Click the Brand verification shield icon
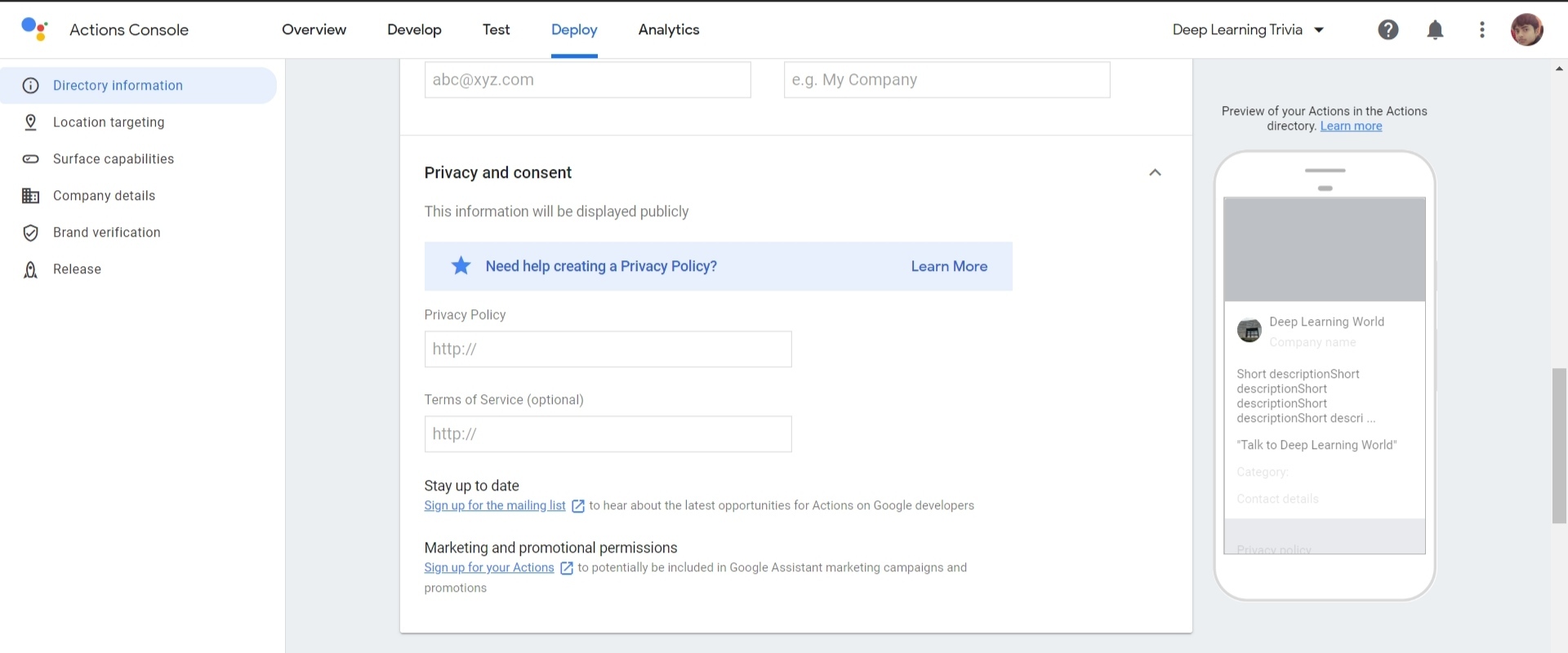This screenshot has height=653, width=1568. (31, 233)
